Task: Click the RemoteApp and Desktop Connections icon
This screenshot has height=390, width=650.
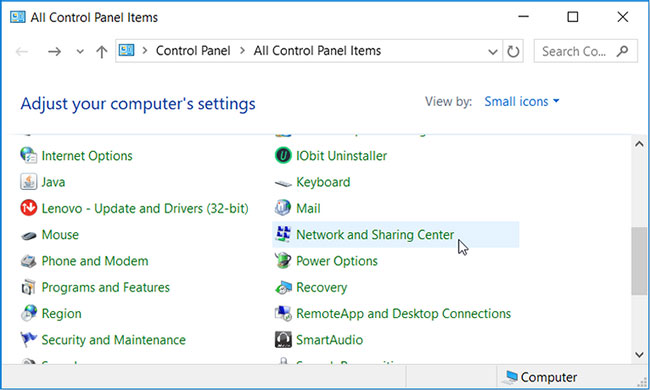Action: (x=283, y=313)
